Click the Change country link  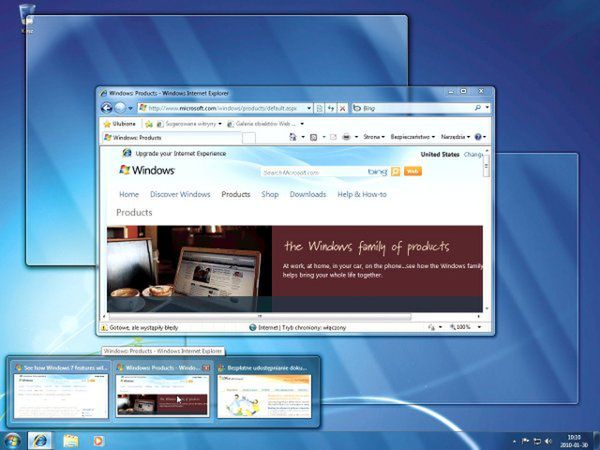(473, 155)
